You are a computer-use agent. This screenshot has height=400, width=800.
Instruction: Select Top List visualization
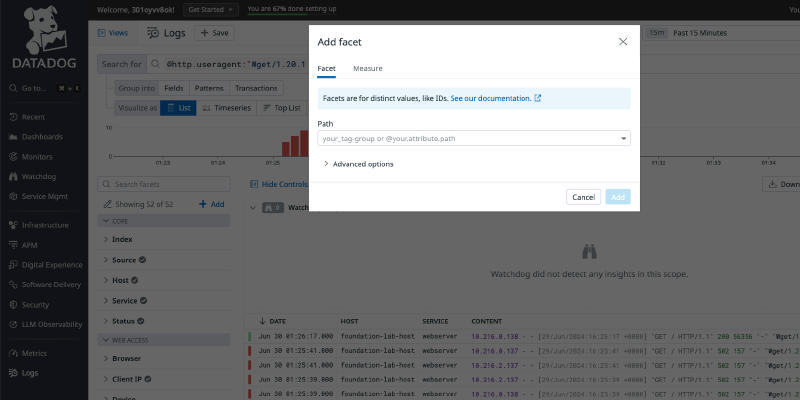pos(281,108)
